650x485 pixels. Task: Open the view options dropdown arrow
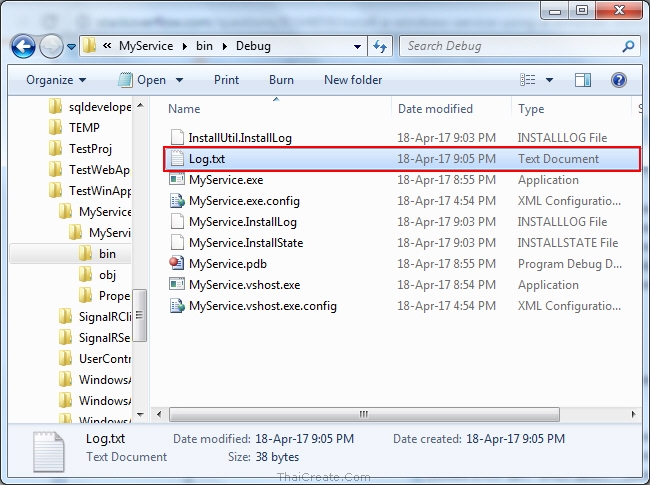click(x=549, y=80)
